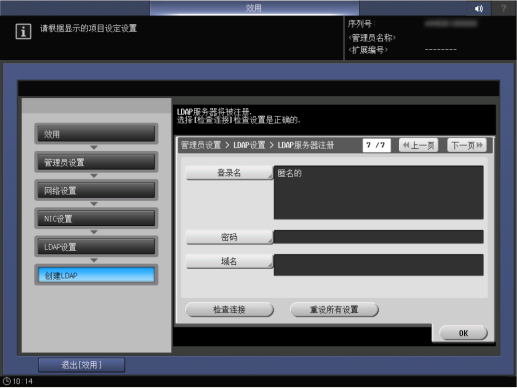Go to 管理员设置 in the sidebar
This screenshot has width=517, height=388.
(x=96, y=162)
